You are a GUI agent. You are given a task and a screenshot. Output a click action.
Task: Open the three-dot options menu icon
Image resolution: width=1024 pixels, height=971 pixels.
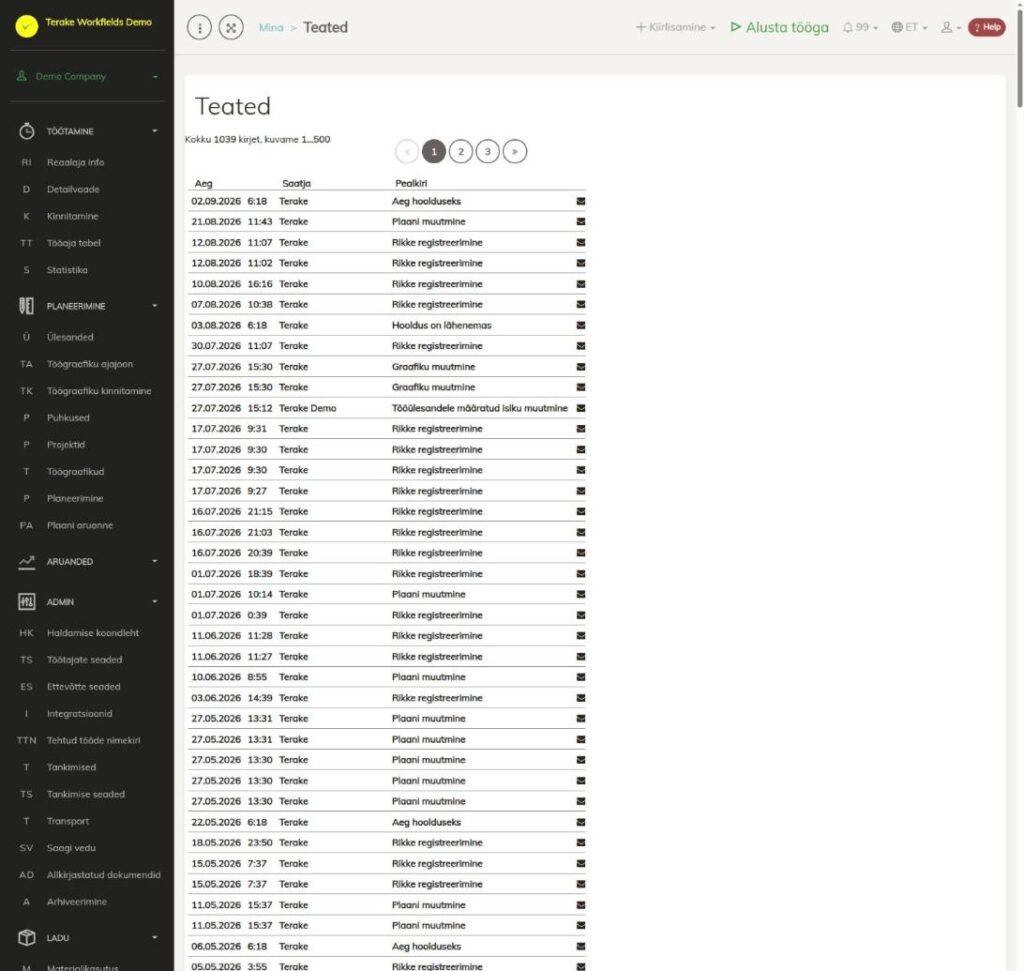click(199, 27)
